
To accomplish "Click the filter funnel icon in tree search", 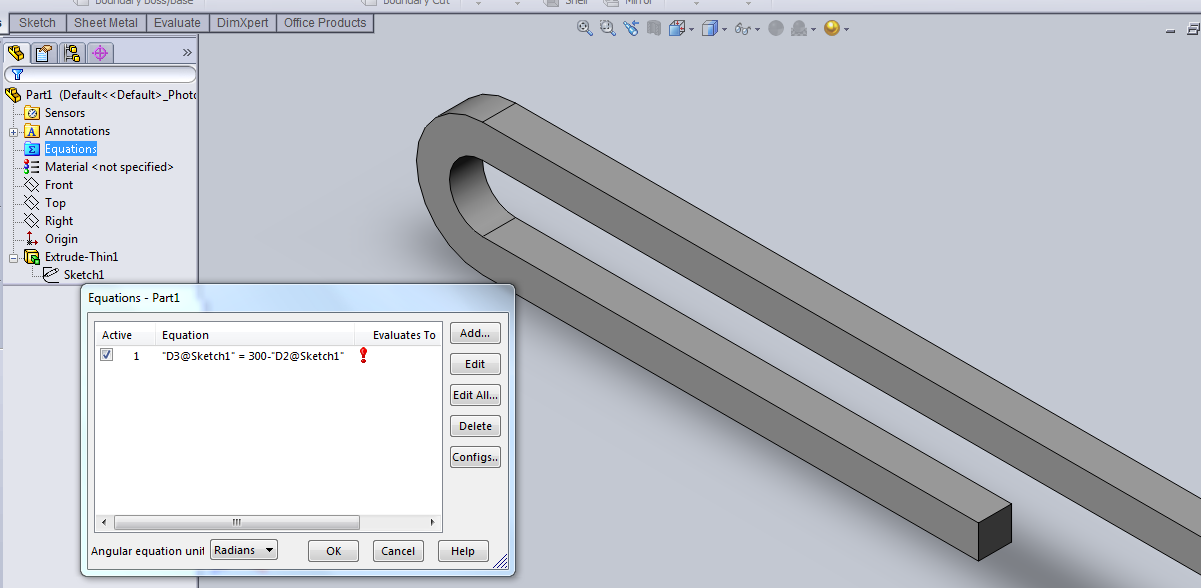I will tap(17, 75).
